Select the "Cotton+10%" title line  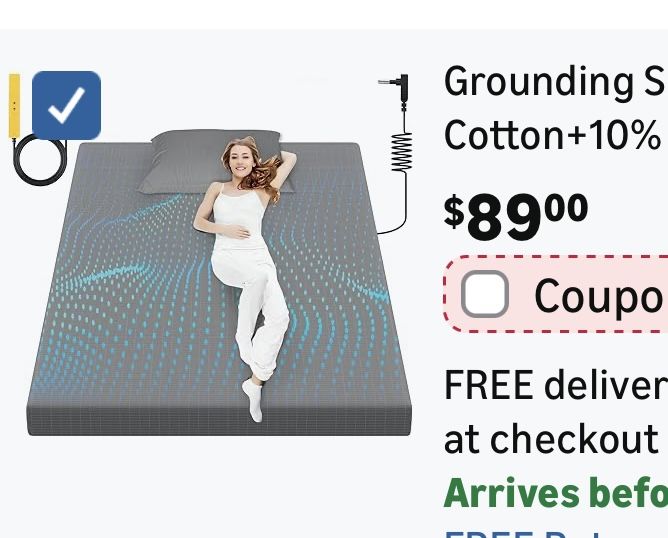552,135
